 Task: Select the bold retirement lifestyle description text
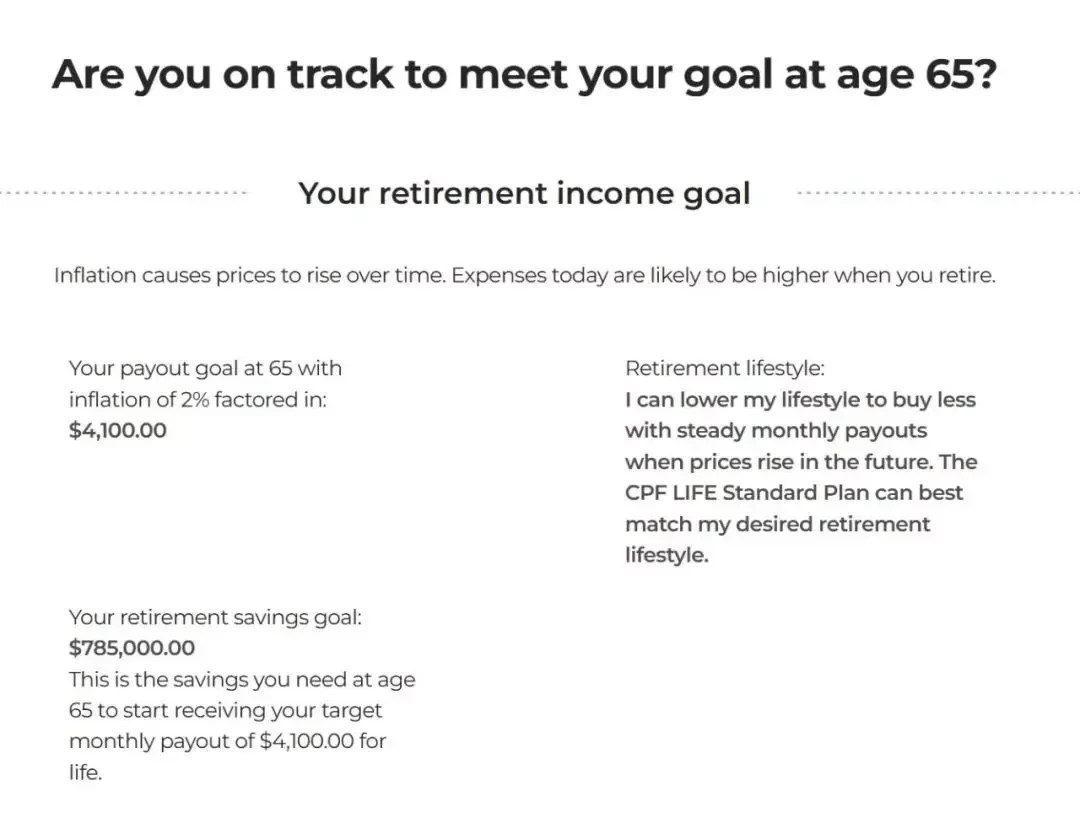[x=801, y=477]
